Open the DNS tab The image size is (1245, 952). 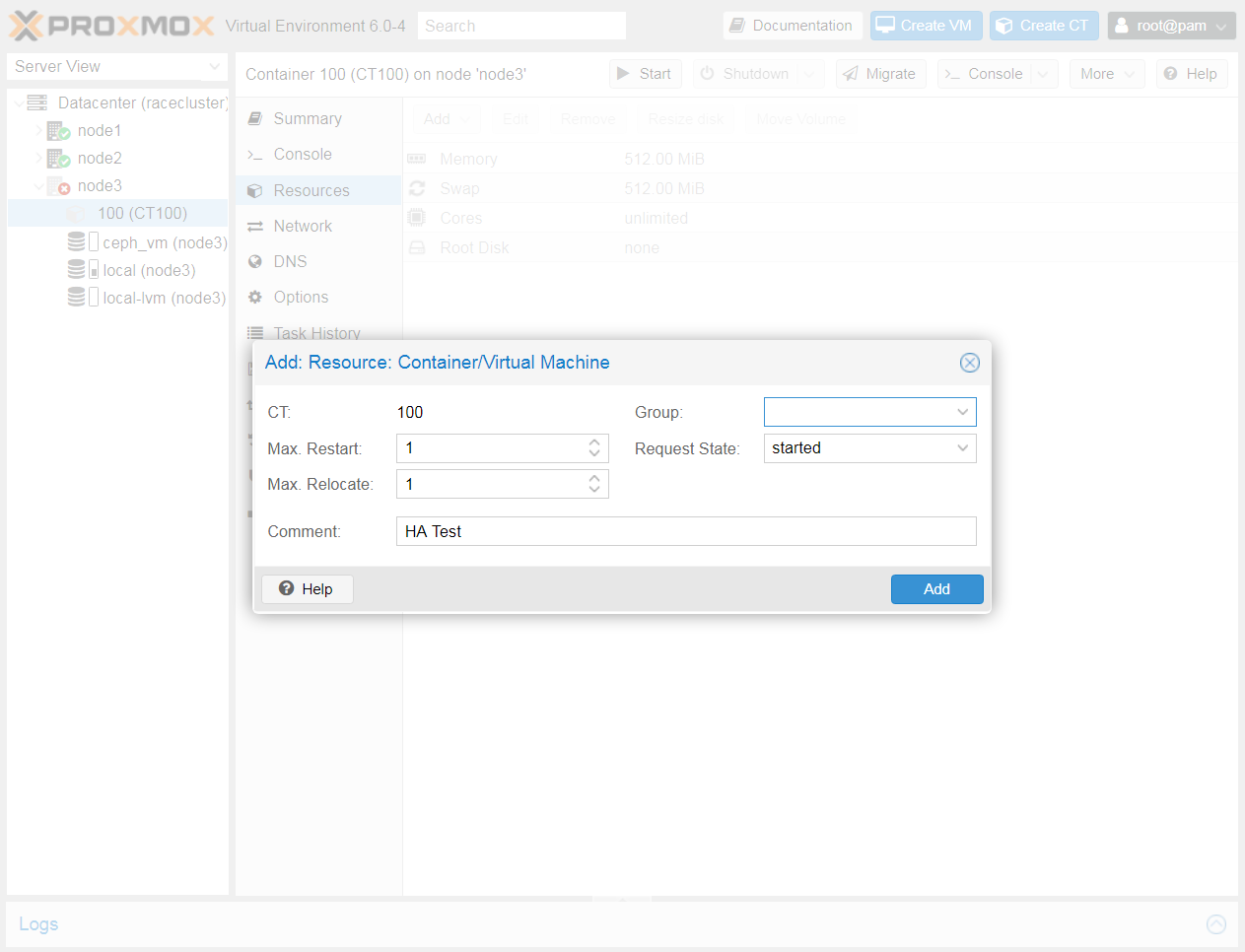[318, 261]
